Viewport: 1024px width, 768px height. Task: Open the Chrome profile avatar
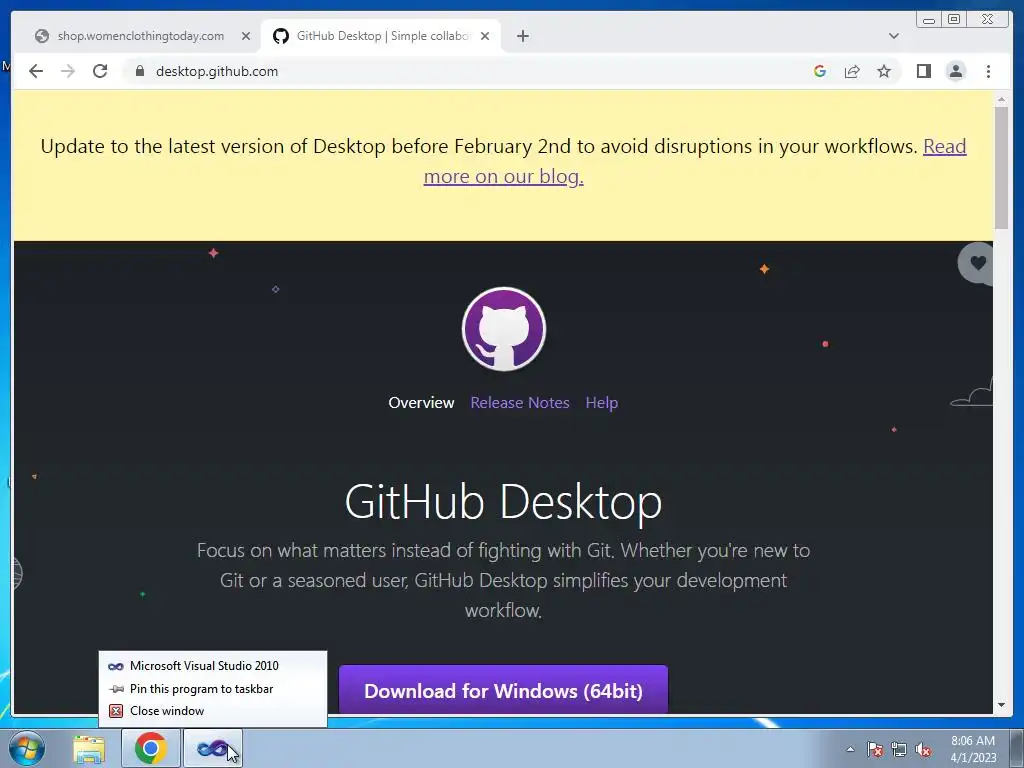coord(955,71)
